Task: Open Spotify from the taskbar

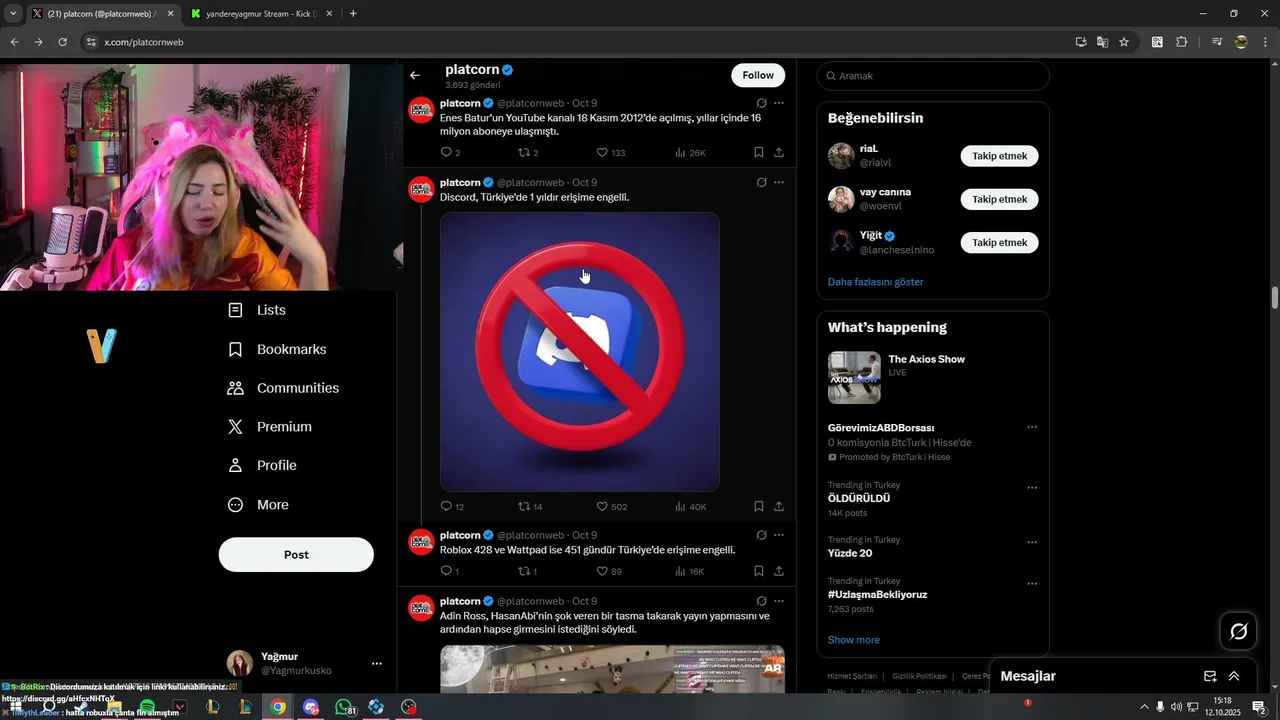Action: pyautogui.click(x=147, y=707)
